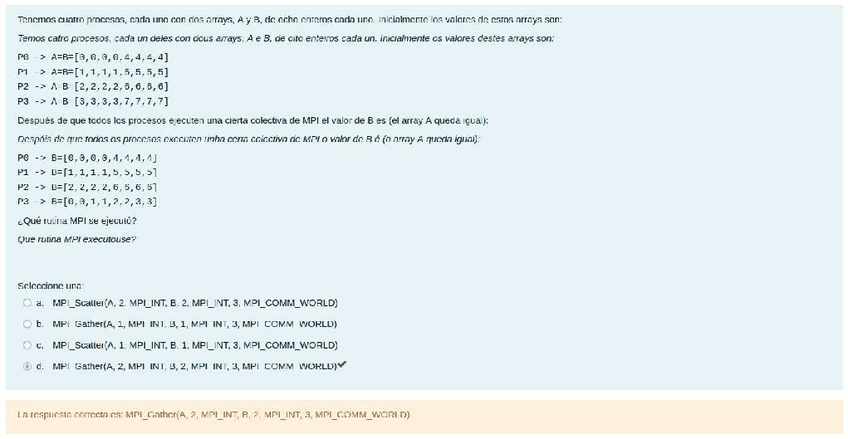Click answer text MPI_Gather(A, 2, MPI_INT, B, 2...)

point(195,367)
